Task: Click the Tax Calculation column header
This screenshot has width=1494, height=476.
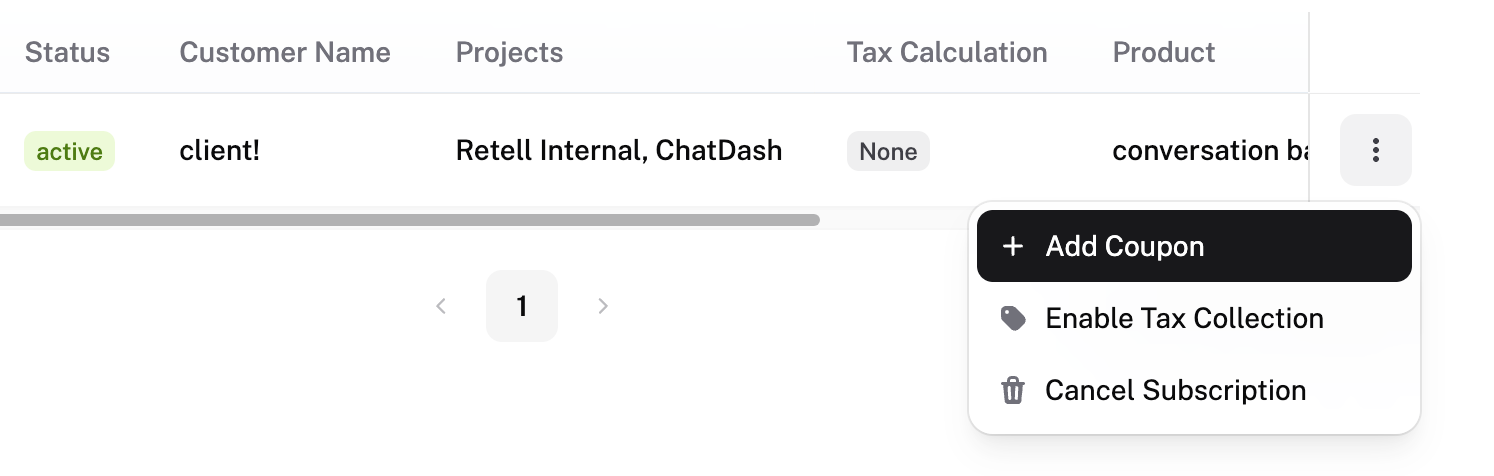Action: [947, 52]
